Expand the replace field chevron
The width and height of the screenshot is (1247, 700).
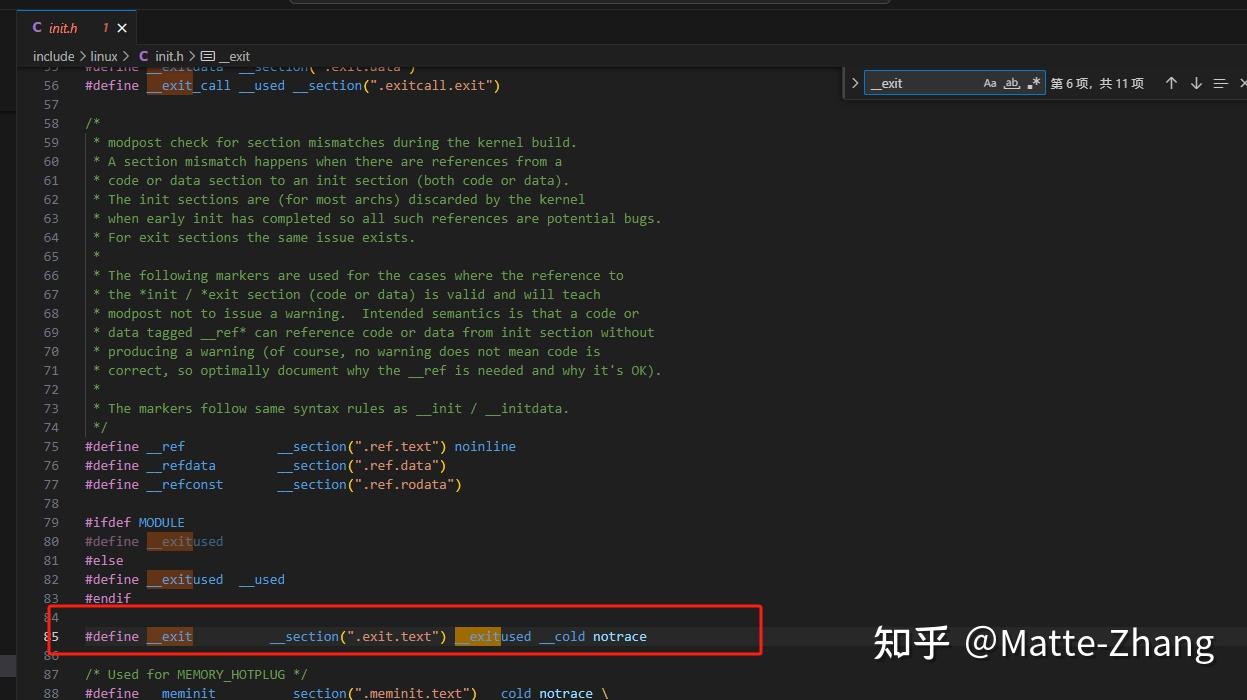(855, 83)
